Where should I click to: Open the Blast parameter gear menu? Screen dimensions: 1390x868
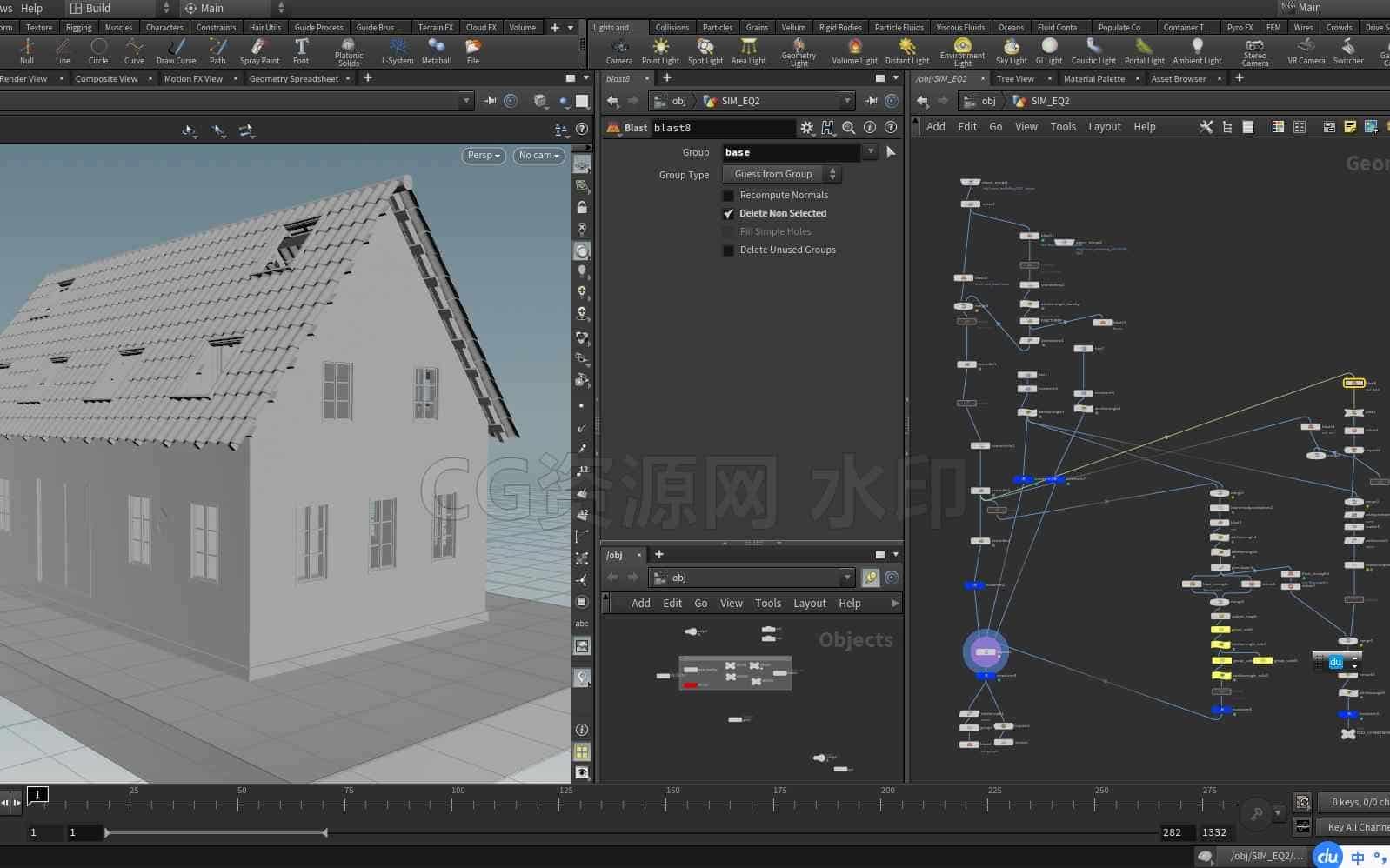[807, 128]
